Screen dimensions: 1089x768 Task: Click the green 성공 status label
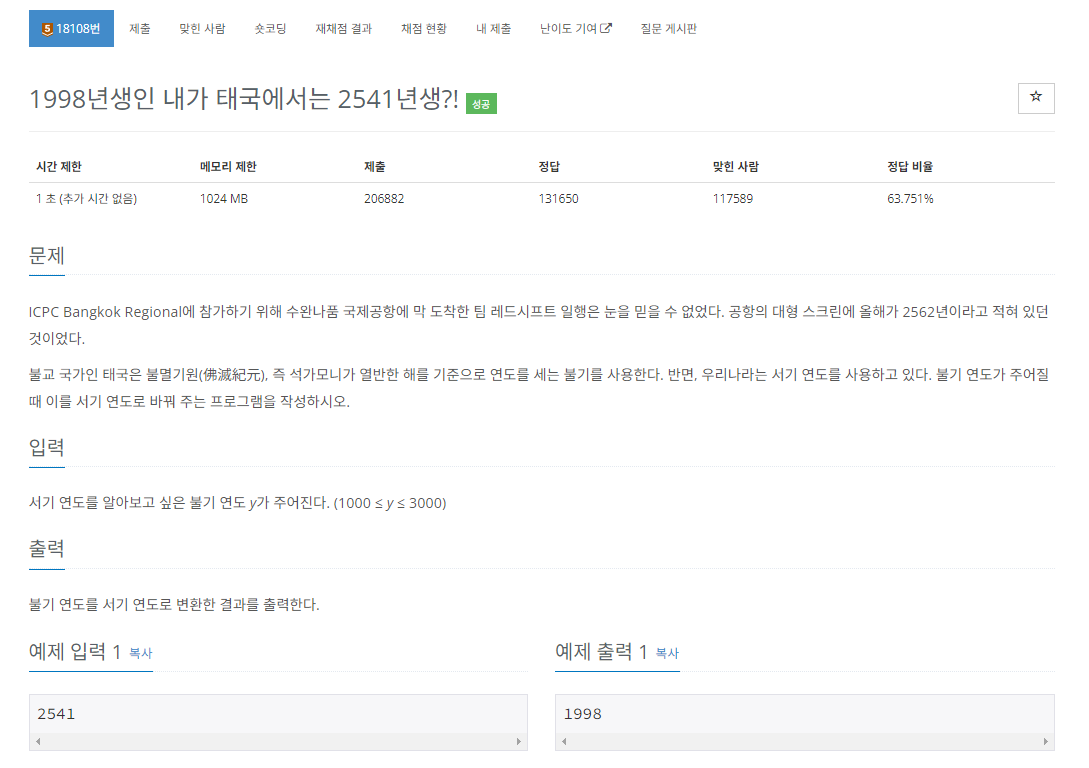(481, 103)
